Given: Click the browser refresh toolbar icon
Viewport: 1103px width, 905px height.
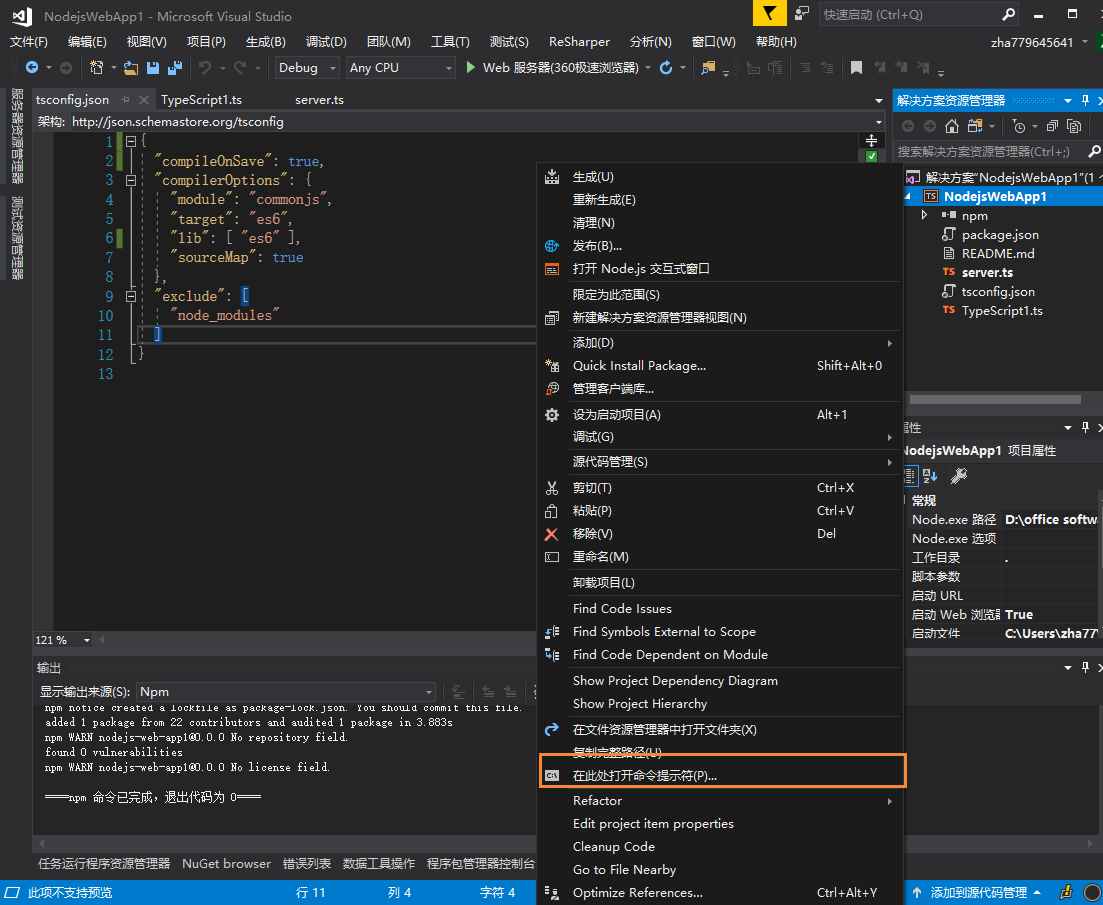Looking at the screenshot, I should point(665,68).
